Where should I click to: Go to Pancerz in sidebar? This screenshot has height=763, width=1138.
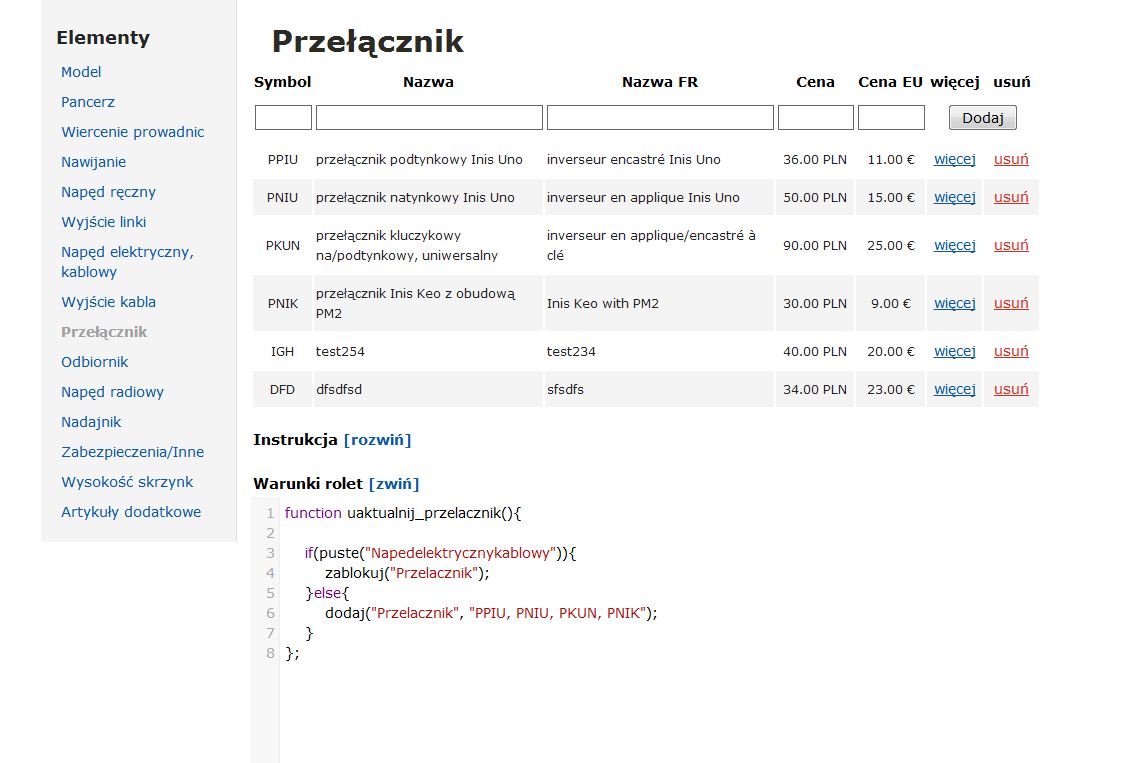88,102
